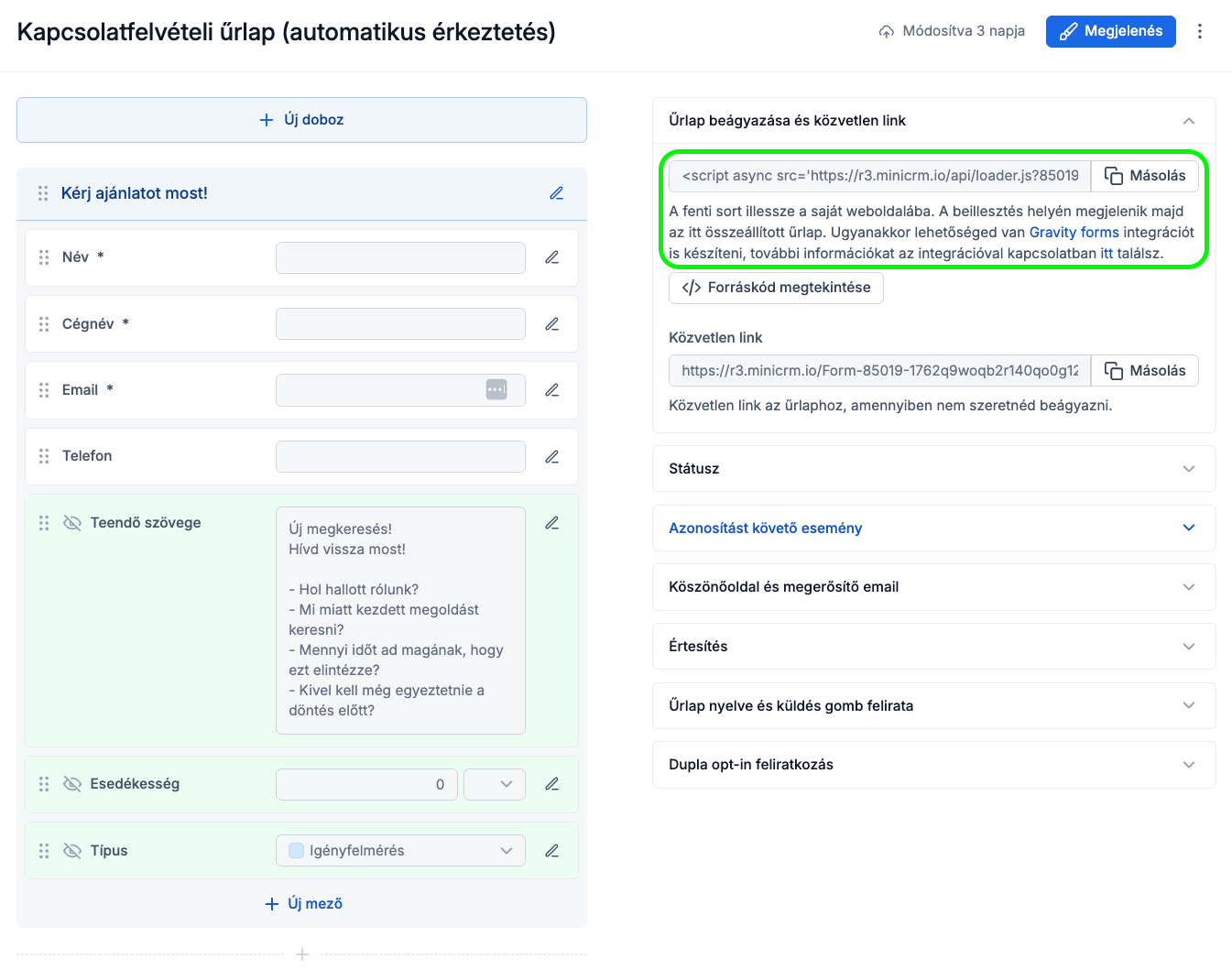Toggle visibility of the Teendő szövege field
Screen dimensions: 1232x970
[x=72, y=523]
